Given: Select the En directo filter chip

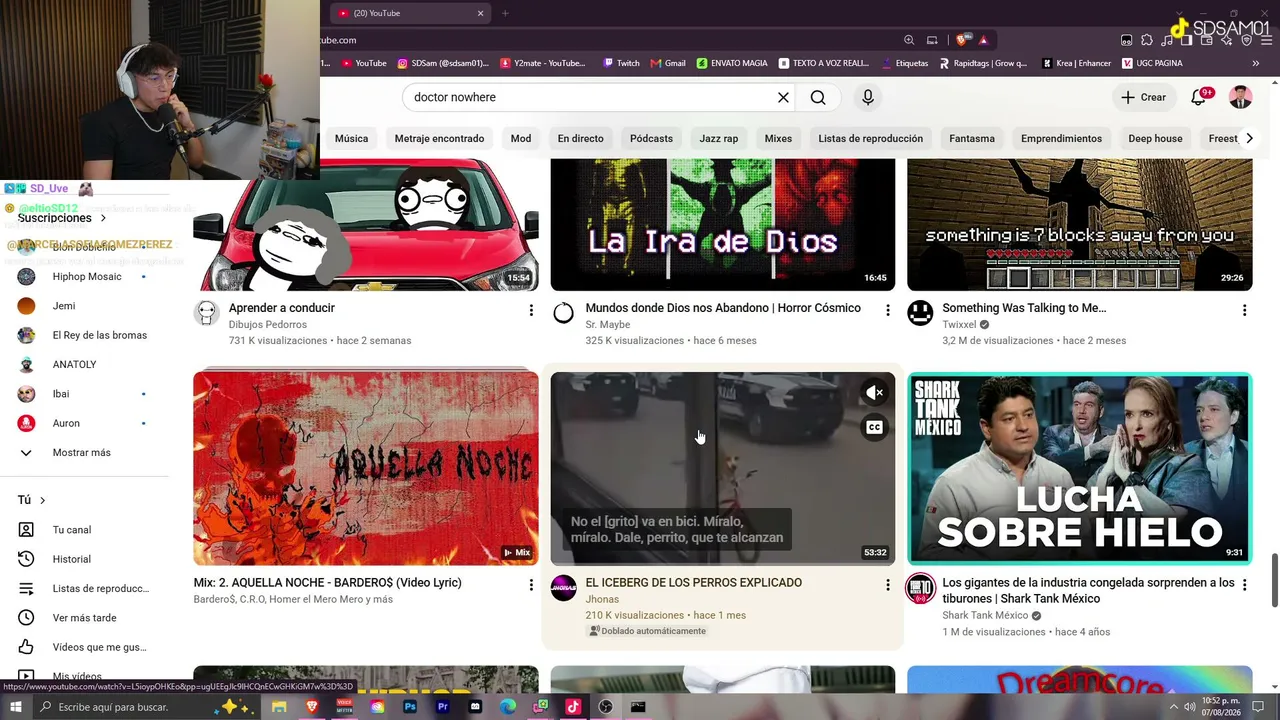Looking at the screenshot, I should 581,138.
